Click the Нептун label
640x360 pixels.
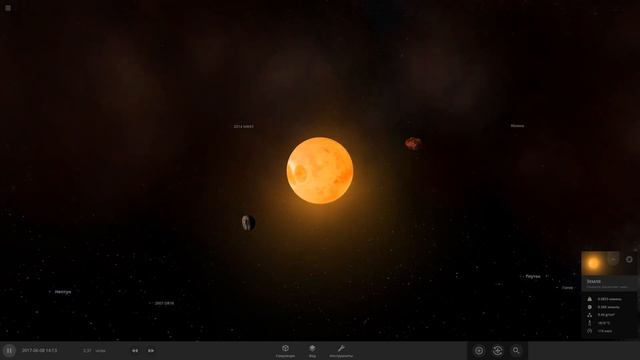63,292
